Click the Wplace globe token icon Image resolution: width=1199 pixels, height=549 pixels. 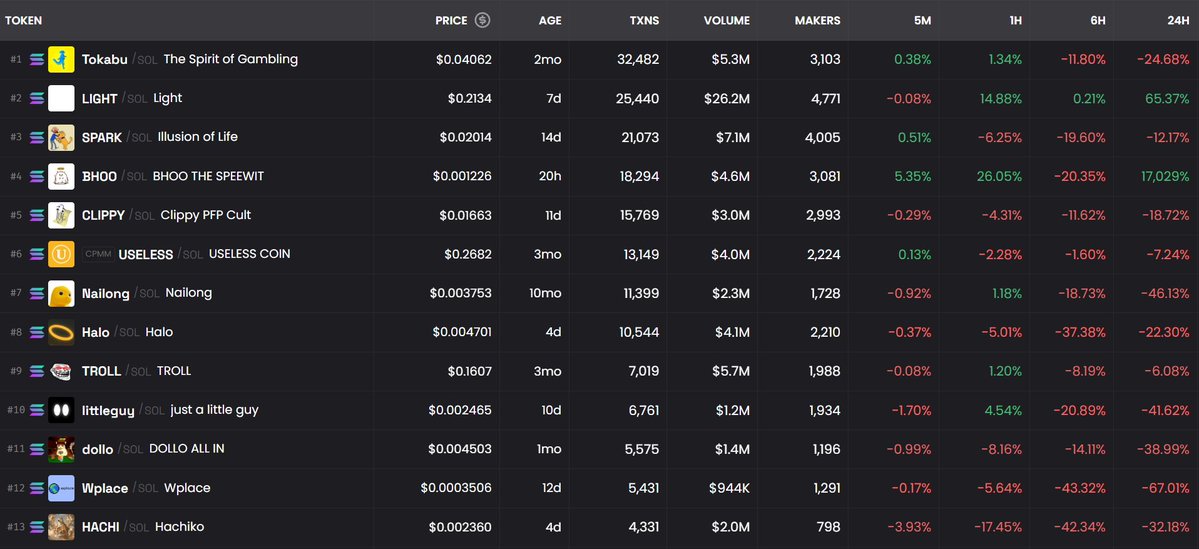tap(61, 488)
